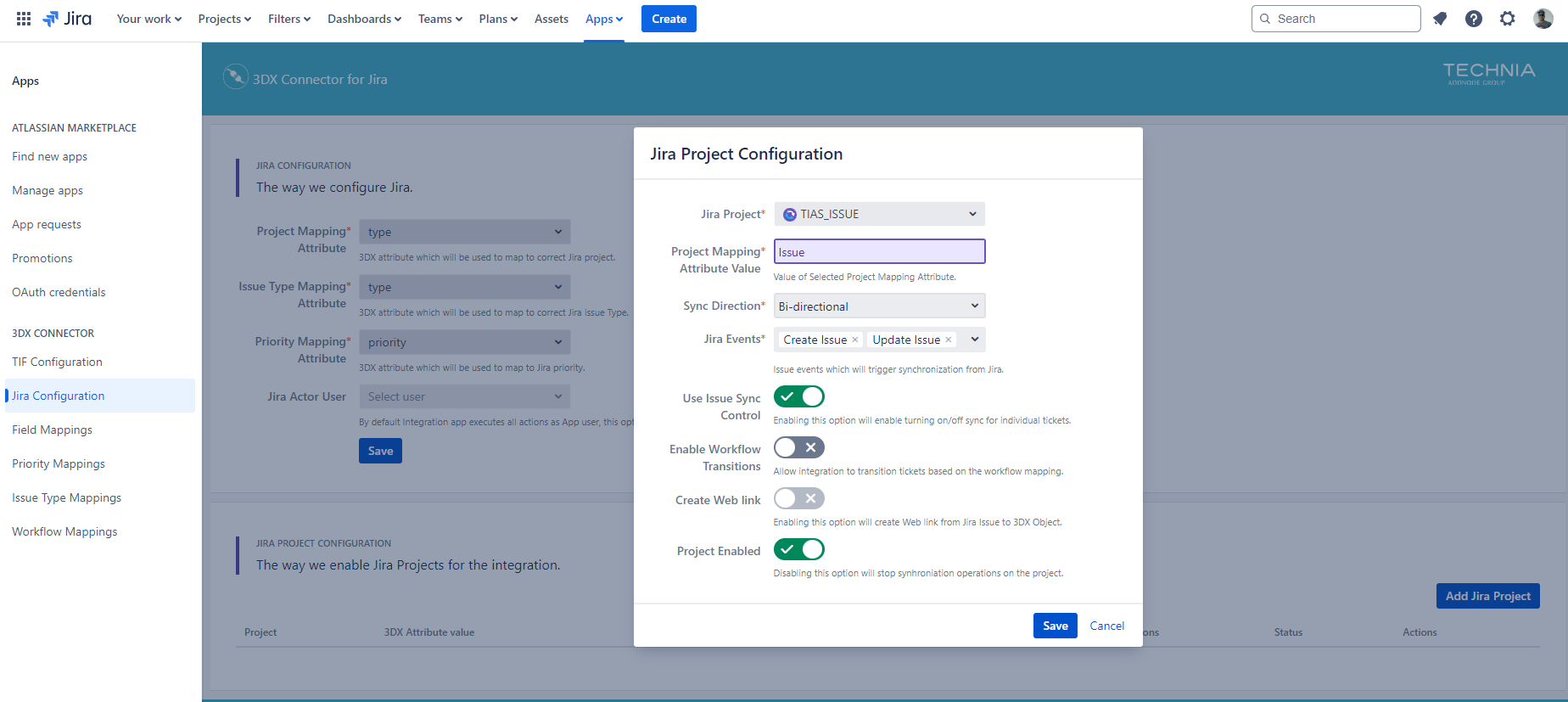Click the TIAS_ISSUE project icon
This screenshot has width=1568, height=702.
(x=790, y=215)
